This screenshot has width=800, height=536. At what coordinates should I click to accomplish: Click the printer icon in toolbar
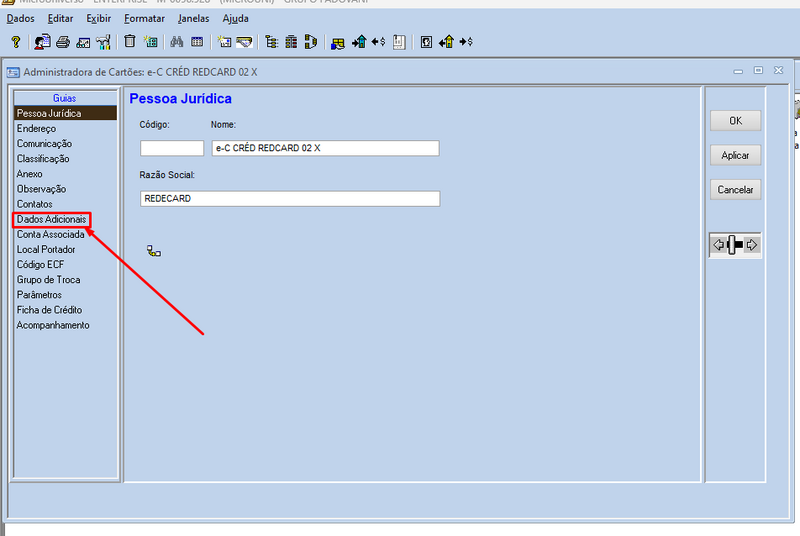tap(63, 42)
